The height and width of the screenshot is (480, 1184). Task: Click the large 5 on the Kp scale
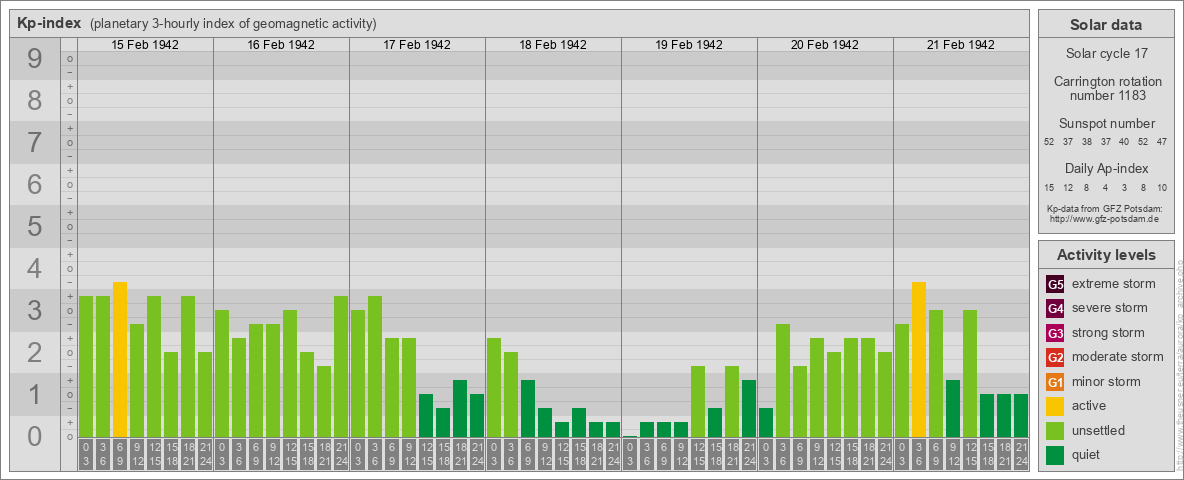click(34, 226)
